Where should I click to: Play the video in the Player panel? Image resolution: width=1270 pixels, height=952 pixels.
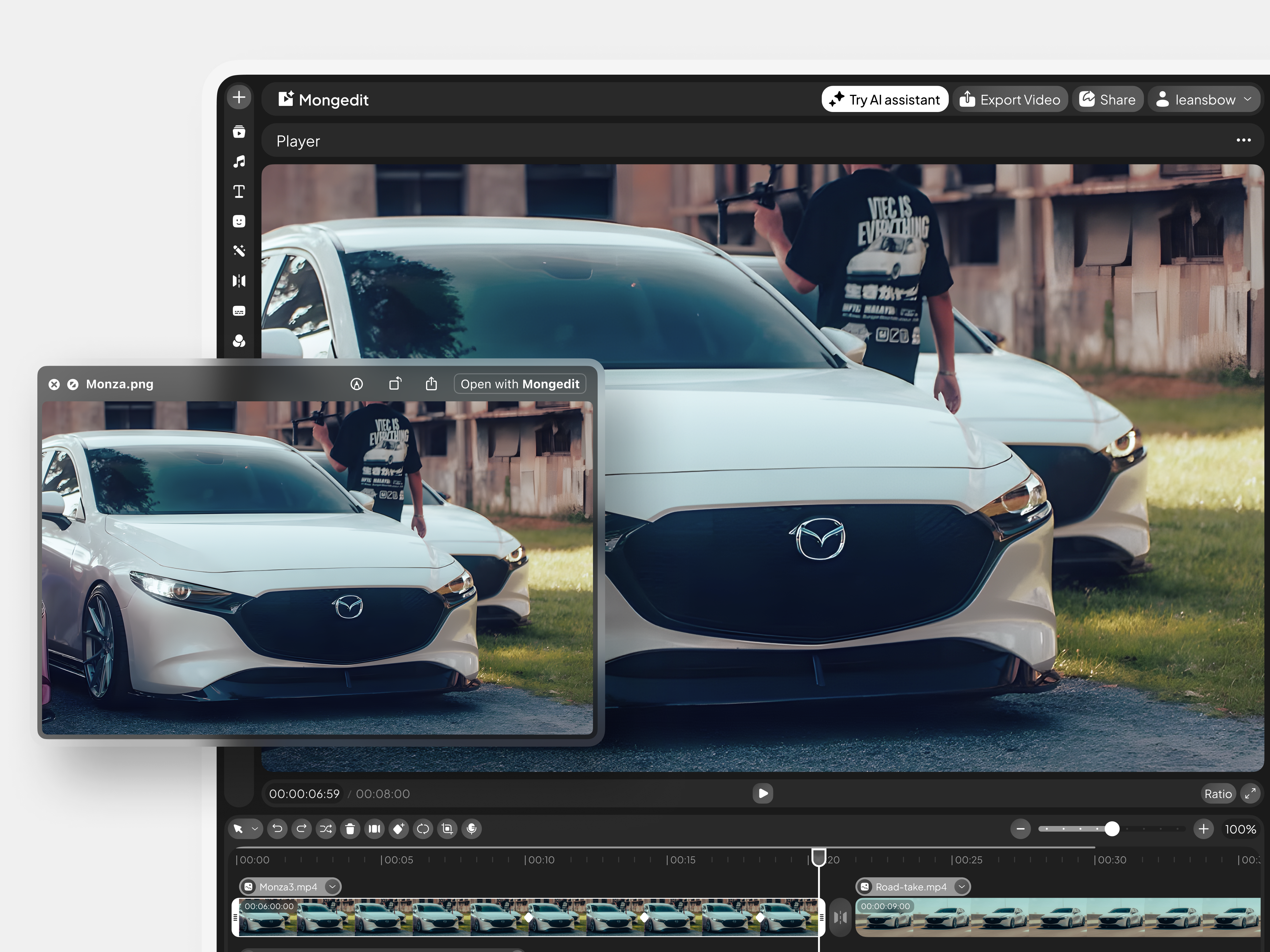(x=763, y=794)
